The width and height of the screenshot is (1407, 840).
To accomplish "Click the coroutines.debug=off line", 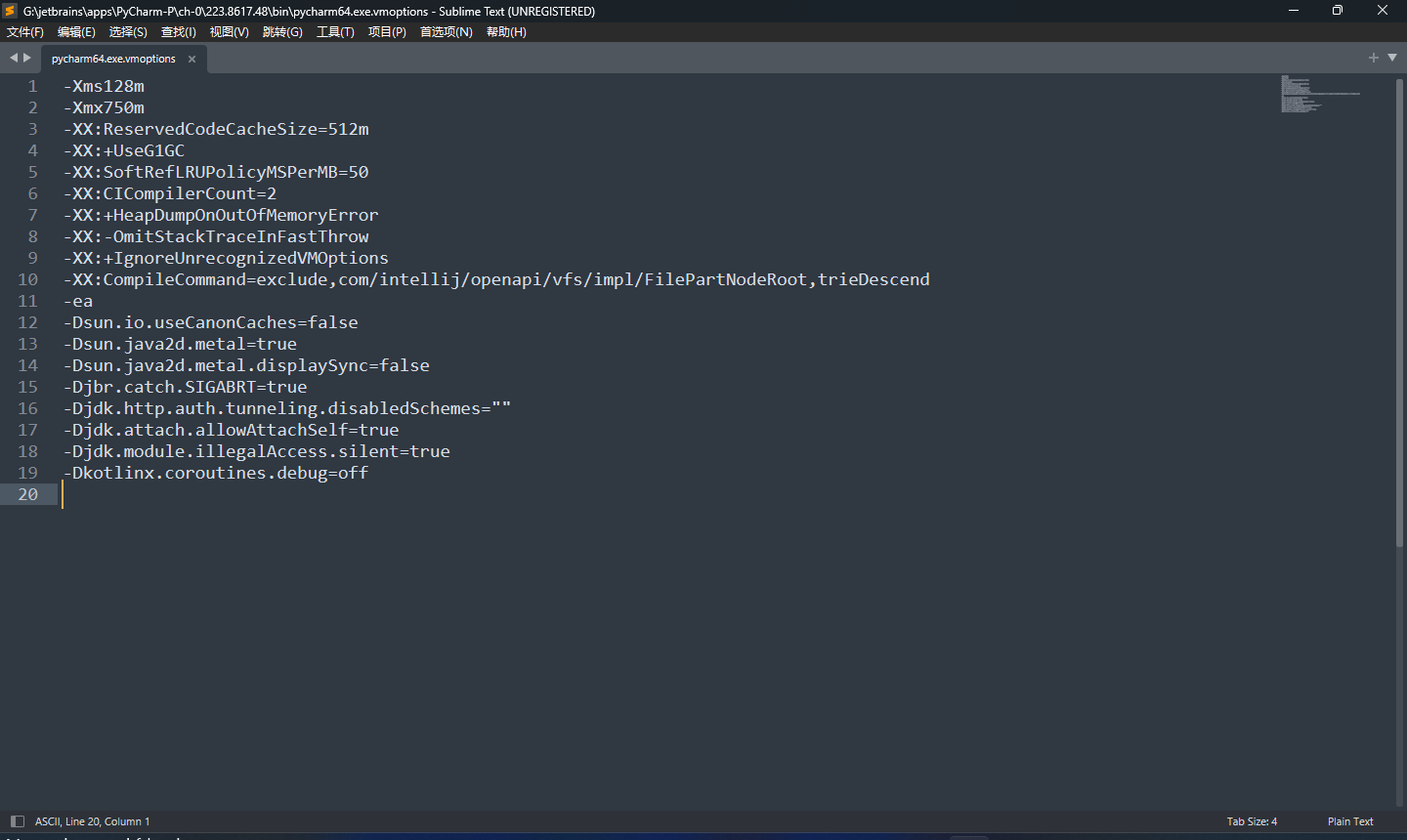I will [216, 473].
